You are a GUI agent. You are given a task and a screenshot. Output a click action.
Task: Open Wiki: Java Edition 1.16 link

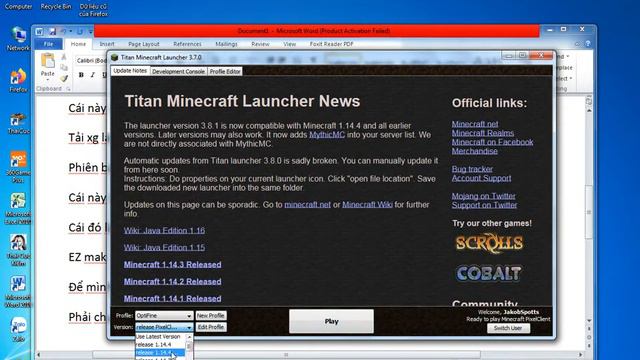pos(164,230)
